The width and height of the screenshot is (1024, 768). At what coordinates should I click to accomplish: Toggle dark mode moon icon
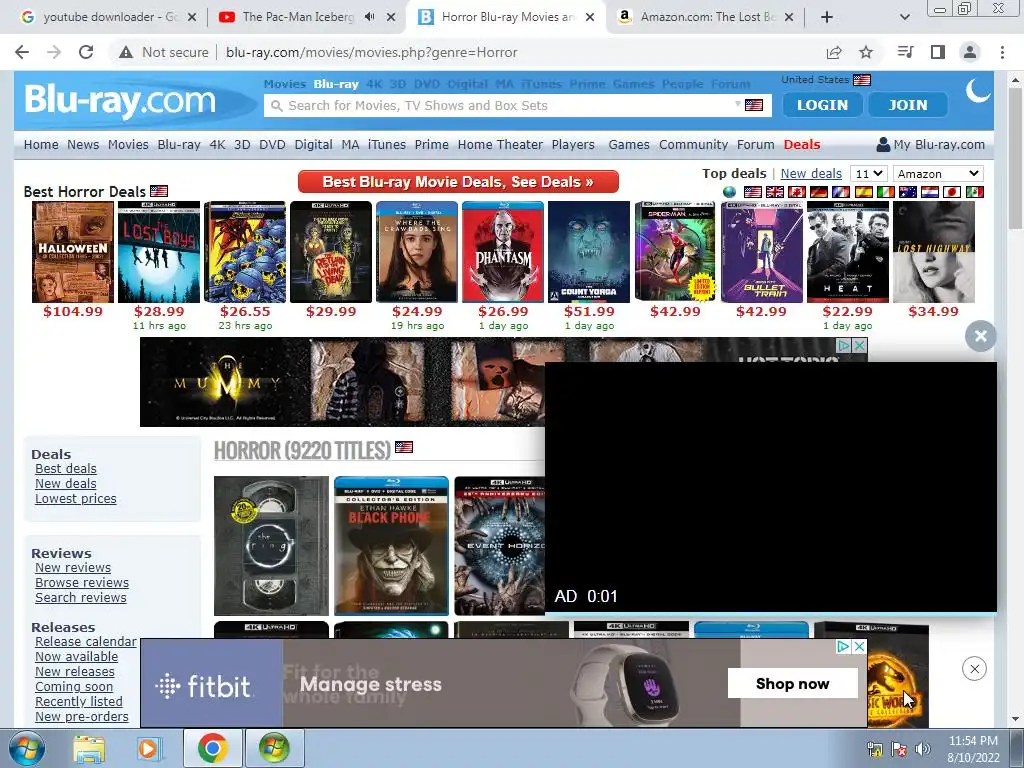tap(978, 90)
